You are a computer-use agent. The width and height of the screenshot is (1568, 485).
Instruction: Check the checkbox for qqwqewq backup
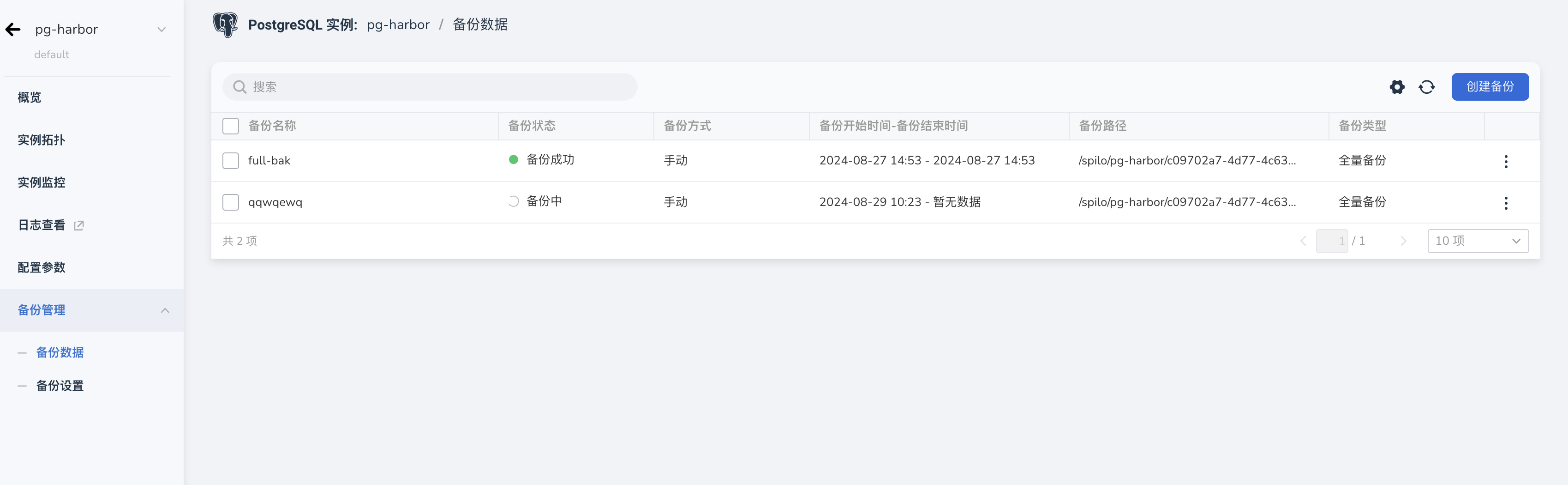pos(231,202)
